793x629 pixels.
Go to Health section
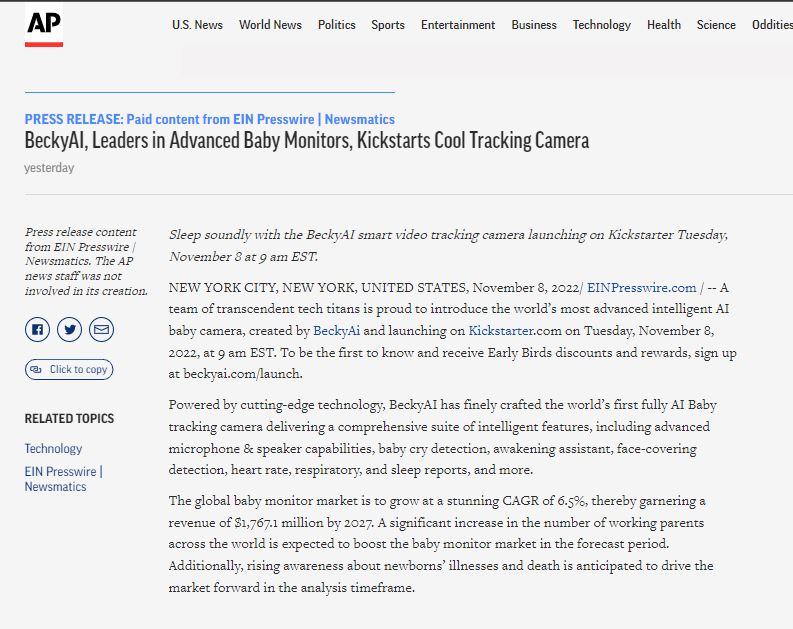[x=664, y=25]
